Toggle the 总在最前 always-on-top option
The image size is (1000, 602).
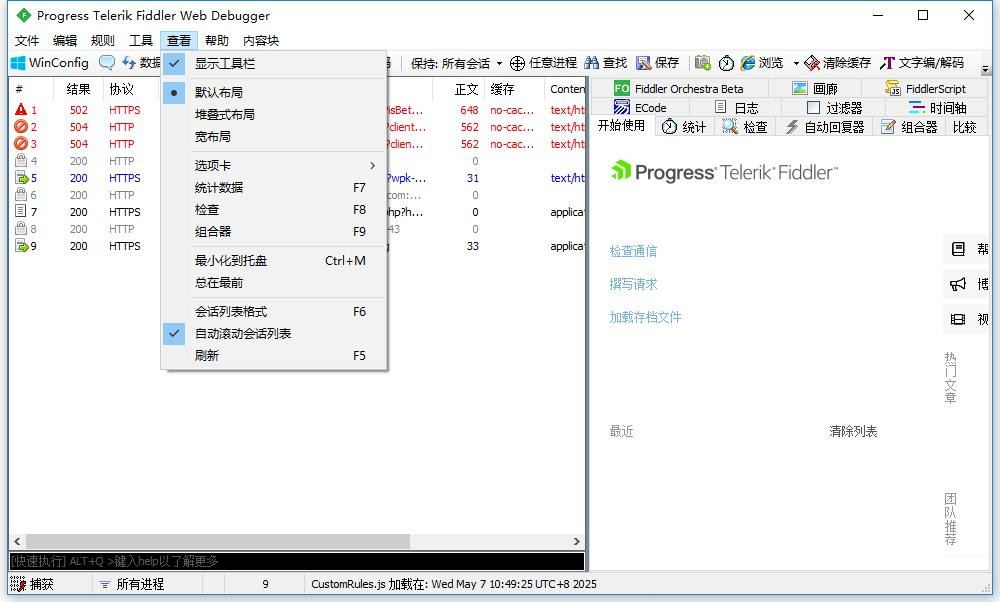[274, 283]
